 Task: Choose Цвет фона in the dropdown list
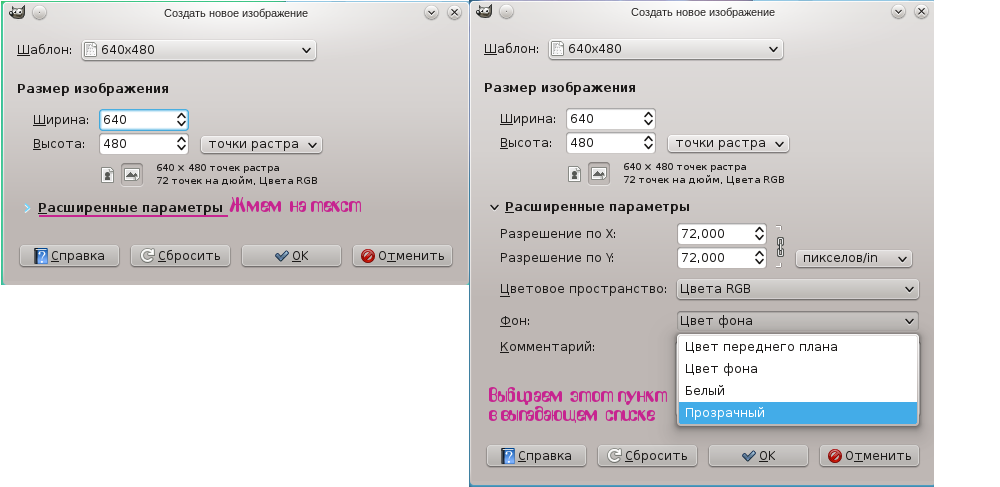coord(797,369)
